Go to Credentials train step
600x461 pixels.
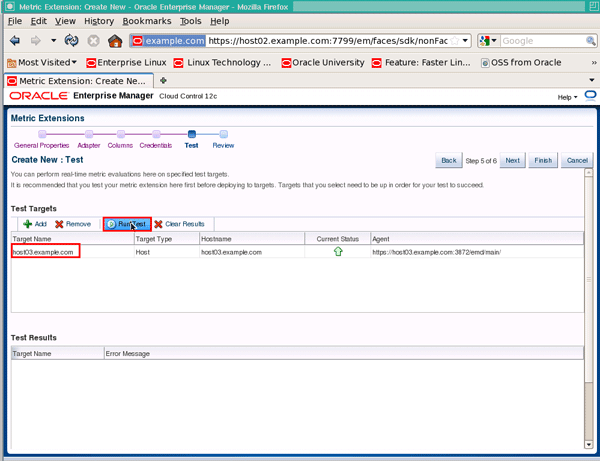click(x=156, y=145)
